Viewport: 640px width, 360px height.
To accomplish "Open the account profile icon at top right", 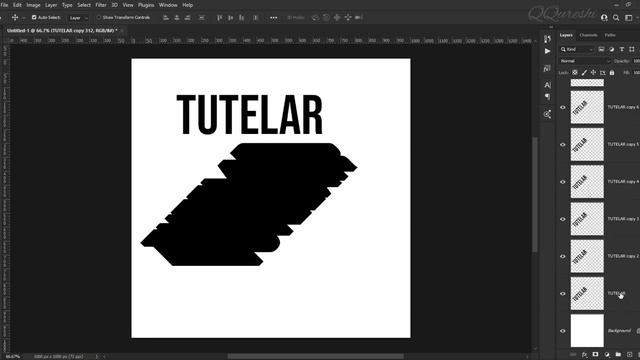I will pyautogui.click(x=604, y=18).
